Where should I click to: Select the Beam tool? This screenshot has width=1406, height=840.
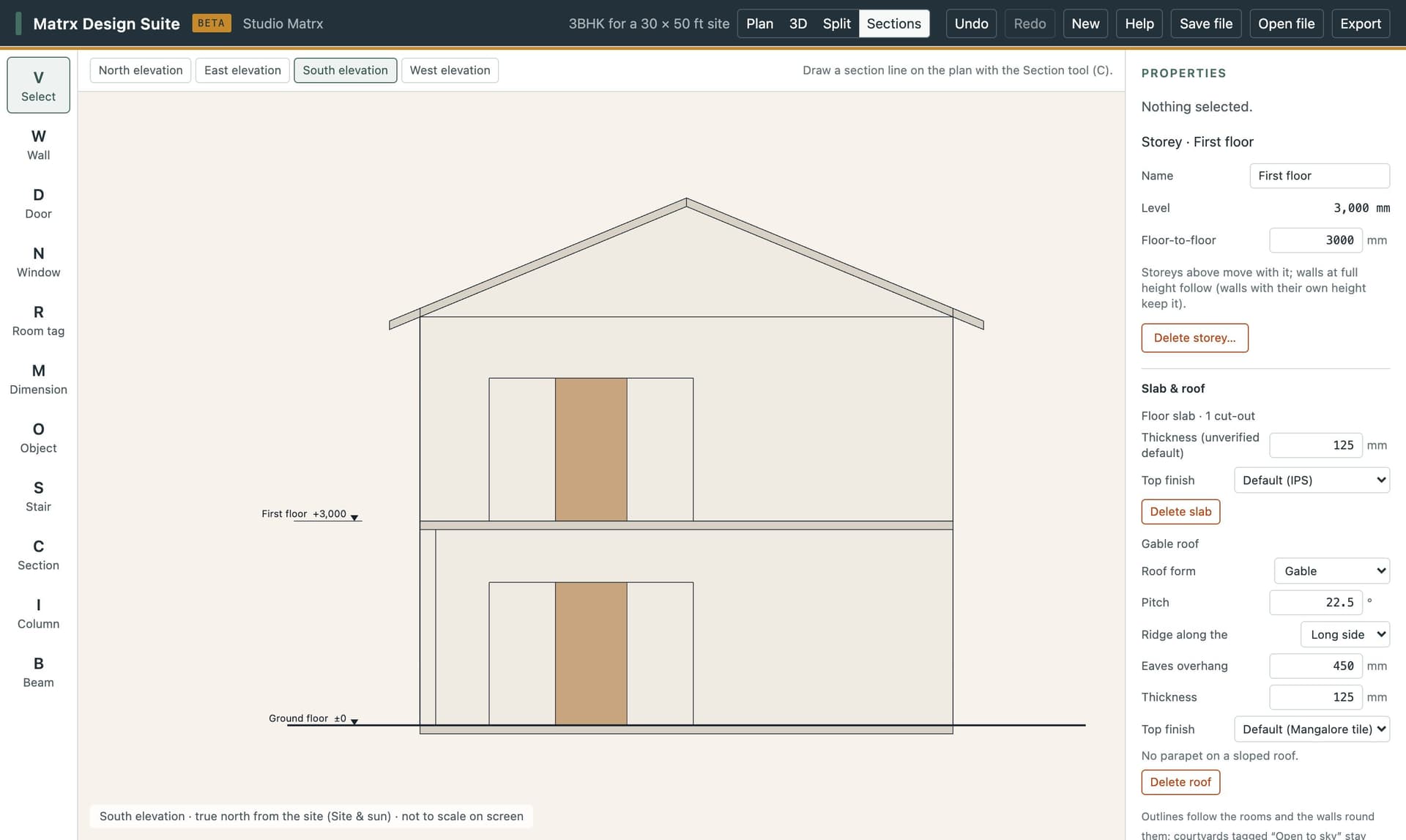tap(38, 672)
